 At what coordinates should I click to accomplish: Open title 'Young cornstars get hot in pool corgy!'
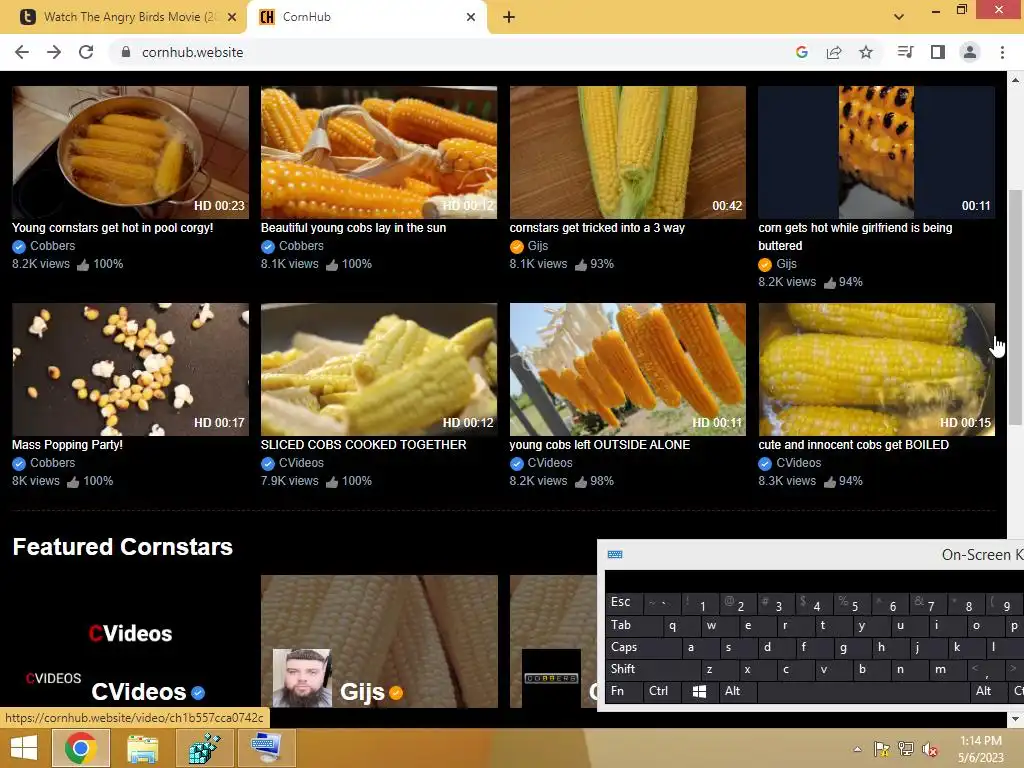[112, 228]
